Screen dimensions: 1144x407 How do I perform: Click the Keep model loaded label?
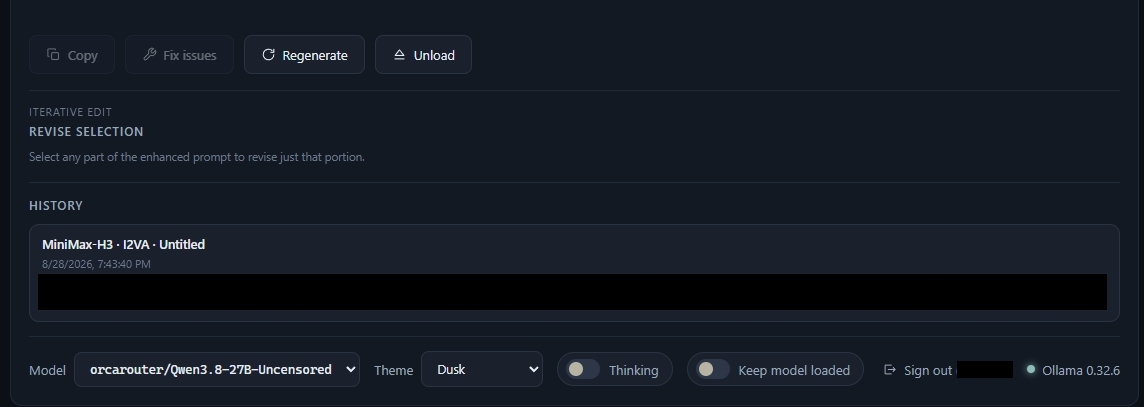pos(794,371)
